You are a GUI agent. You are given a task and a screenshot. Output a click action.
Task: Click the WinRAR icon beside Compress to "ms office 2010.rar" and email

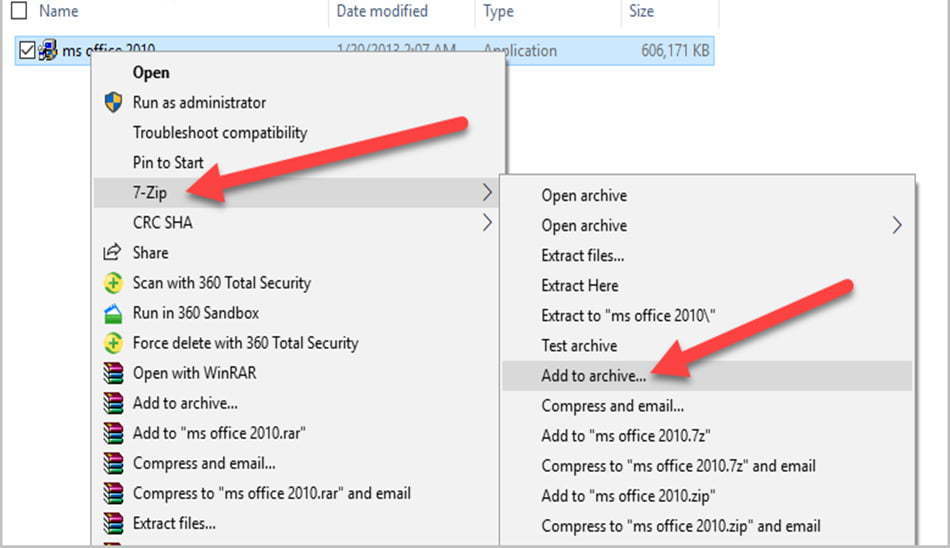coord(113,493)
